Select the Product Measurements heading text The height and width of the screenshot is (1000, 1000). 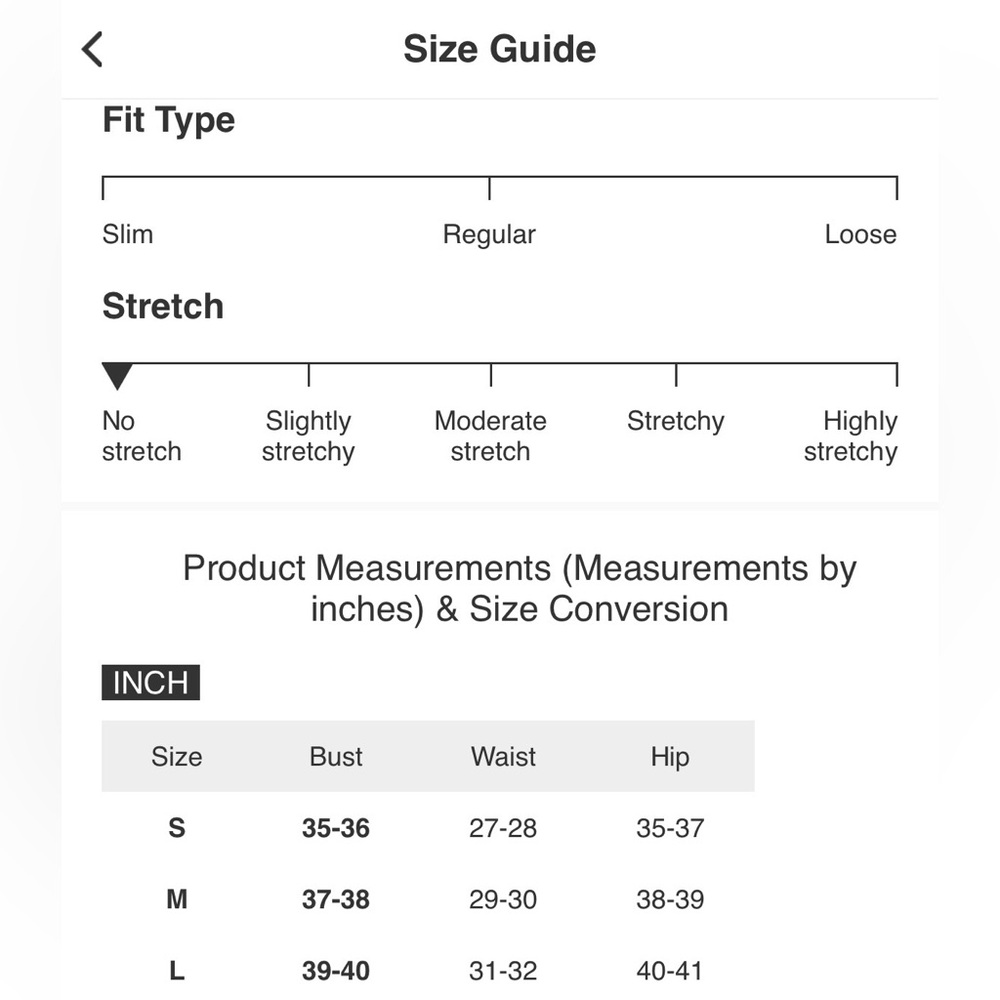[519, 588]
